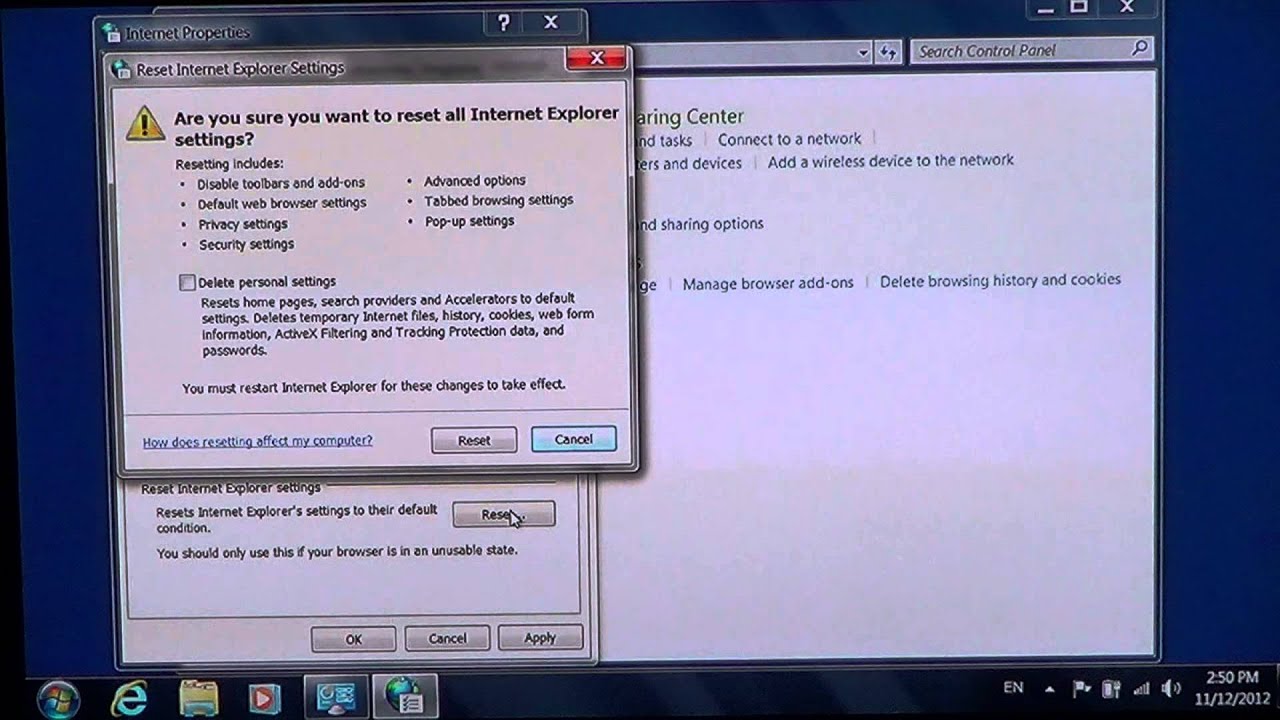The image size is (1280, 720).
Task: Cancel the Reset Internet Explorer Settings dialog
Action: 573,439
